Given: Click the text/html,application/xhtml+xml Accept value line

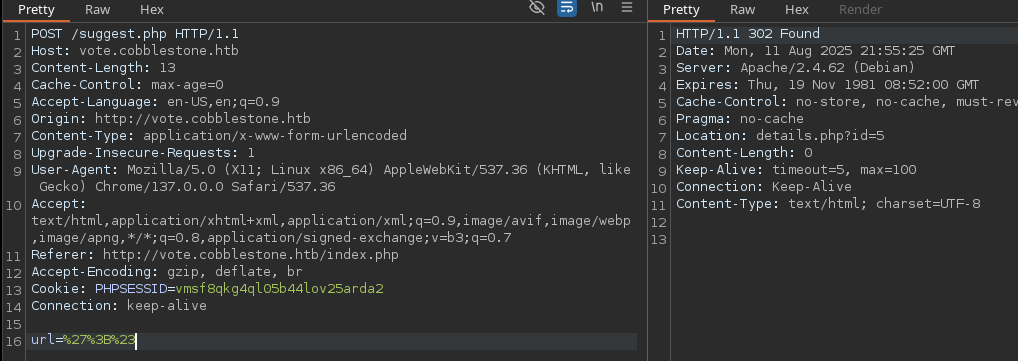Looking at the screenshot, I should pos(330,221).
